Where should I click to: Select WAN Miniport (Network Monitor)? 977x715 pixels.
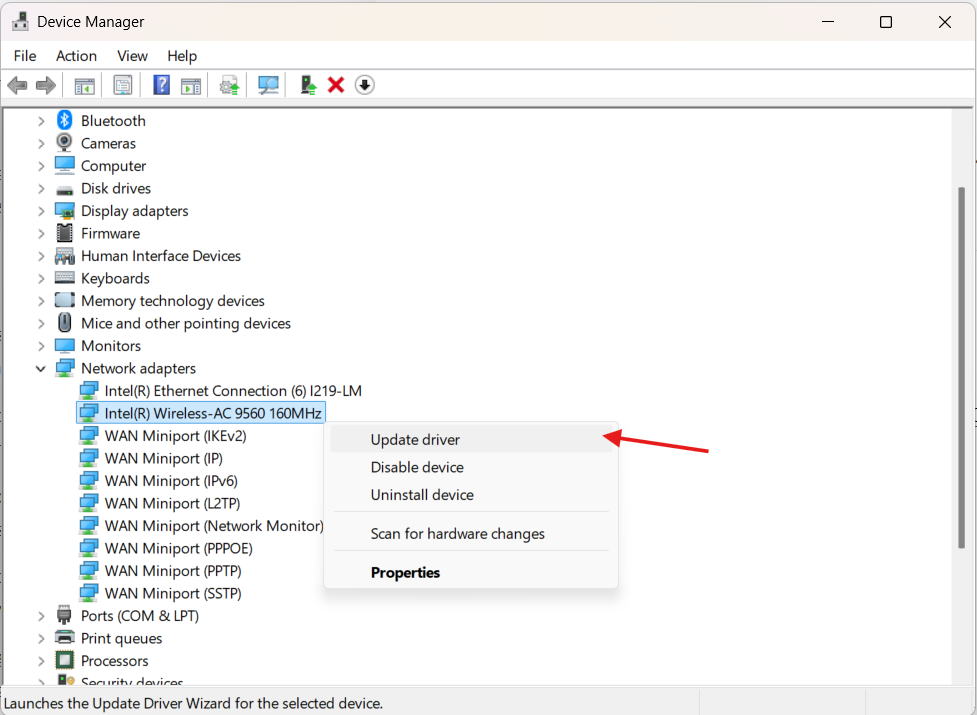[214, 525]
